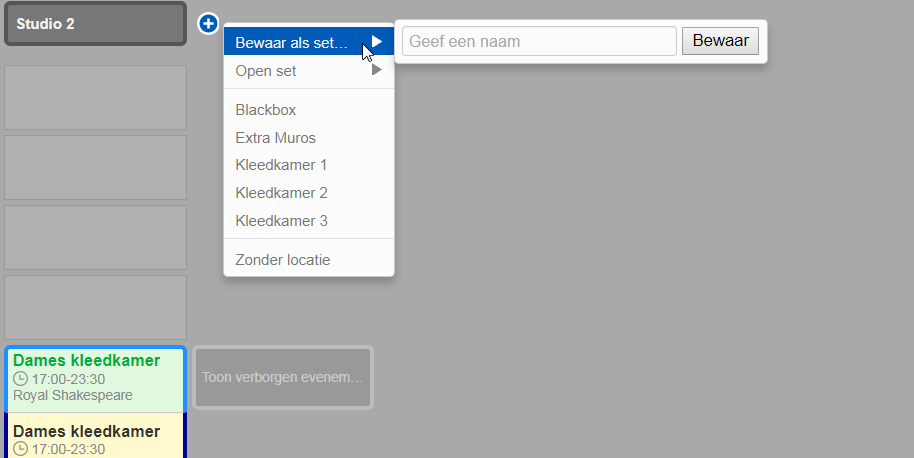Select Extra Muros location
914x458 pixels.
click(x=275, y=137)
